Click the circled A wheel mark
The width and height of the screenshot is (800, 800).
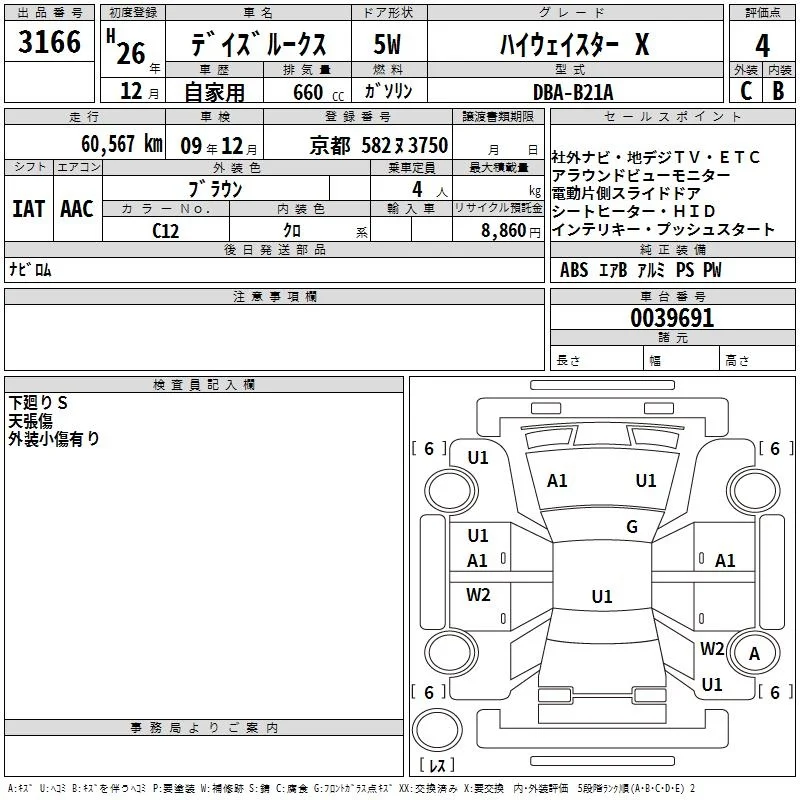tap(754, 654)
